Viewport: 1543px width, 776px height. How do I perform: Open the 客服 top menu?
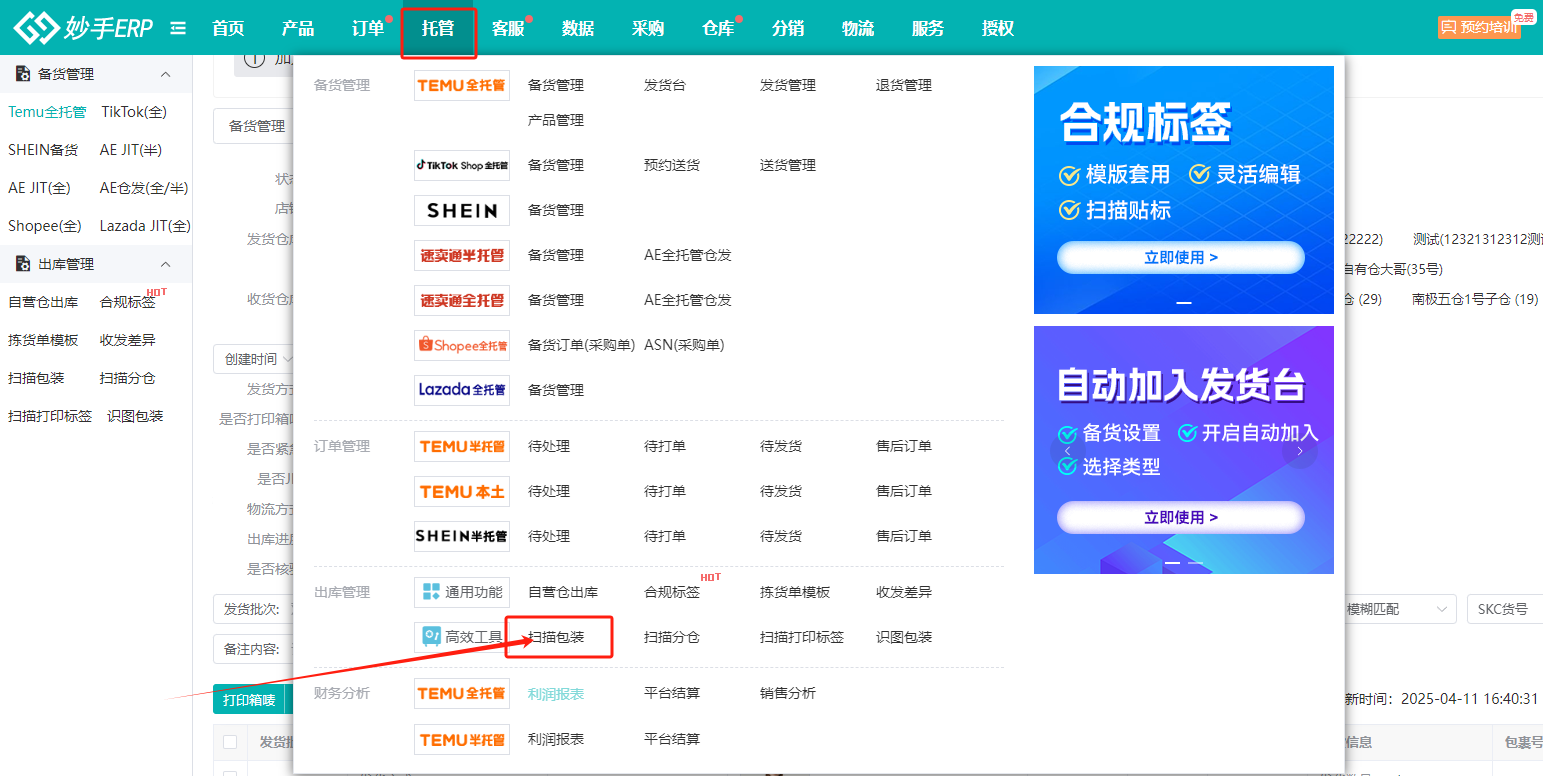[x=508, y=29]
